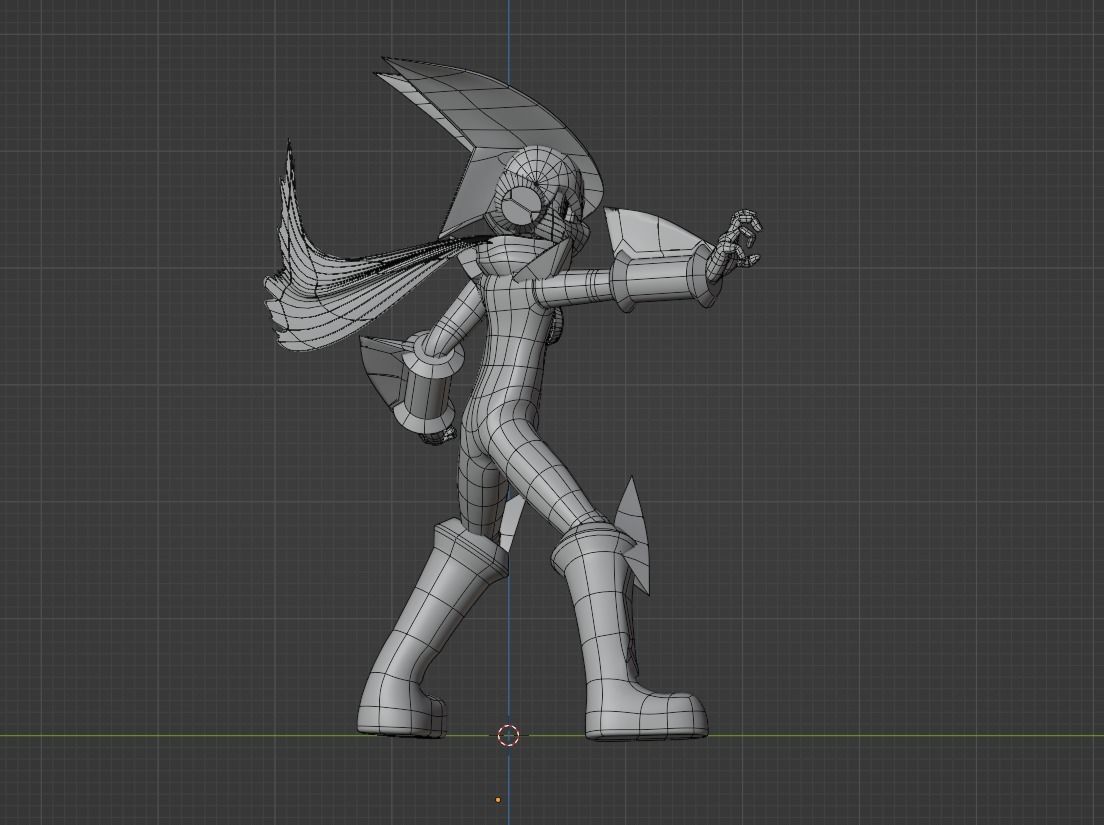Select the rear boot
The image size is (1104, 825).
pyautogui.click(x=431, y=629)
